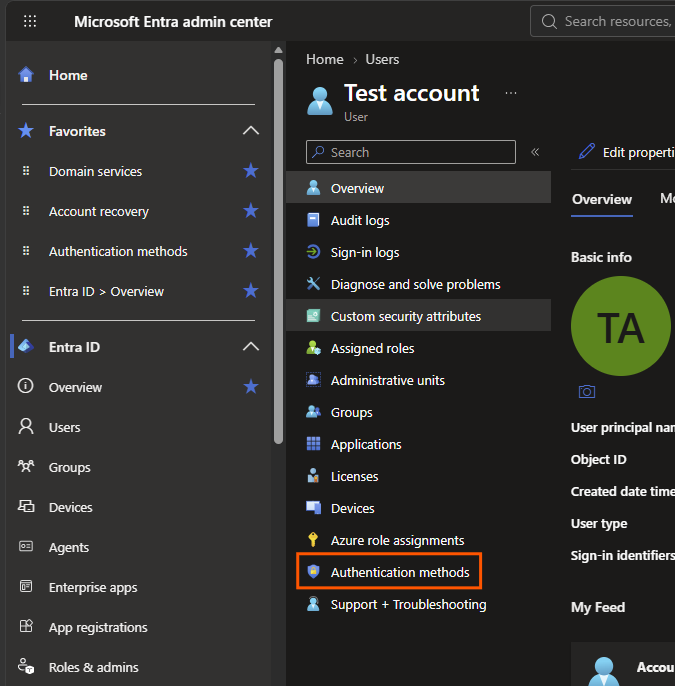Viewport: 675px width, 686px height.
Task: Click the Agents icon in sidebar
Action: (26, 546)
